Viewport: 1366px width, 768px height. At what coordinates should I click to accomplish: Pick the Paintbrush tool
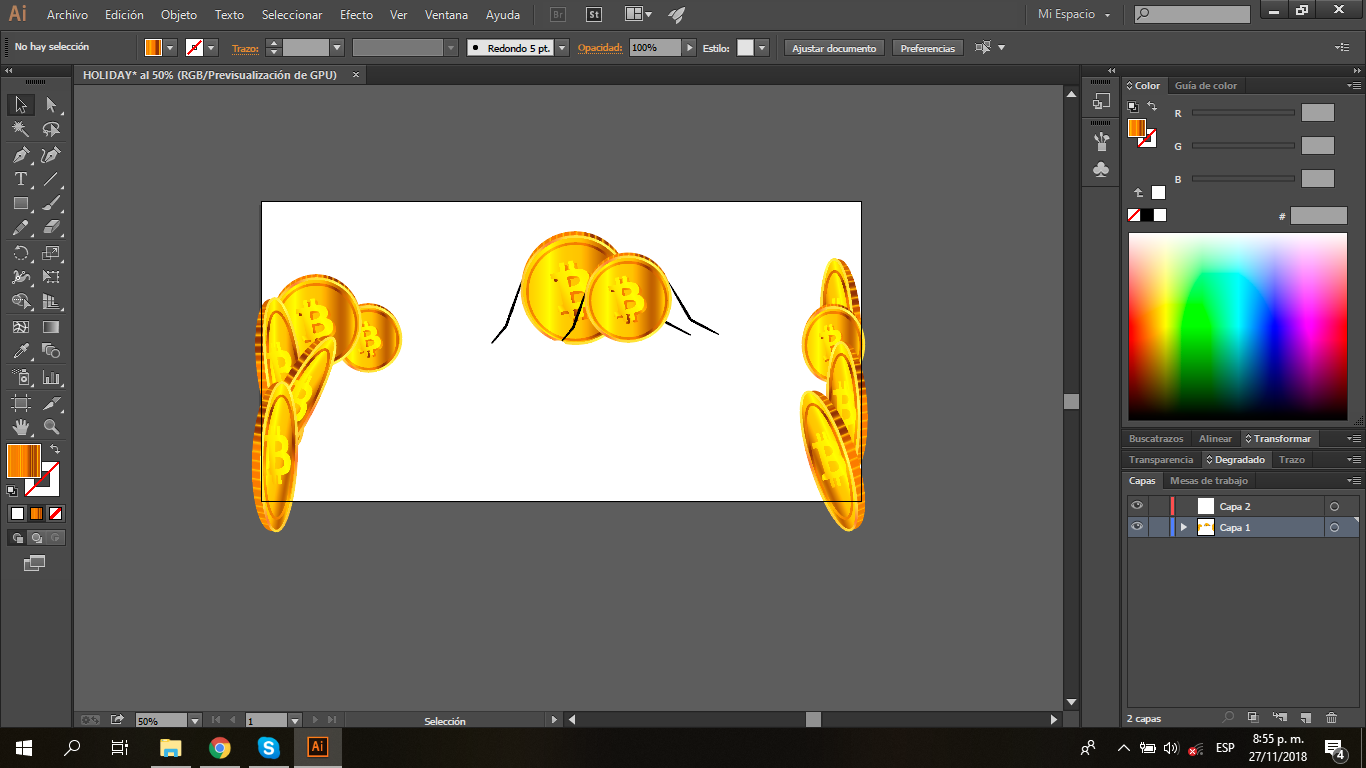(51, 203)
